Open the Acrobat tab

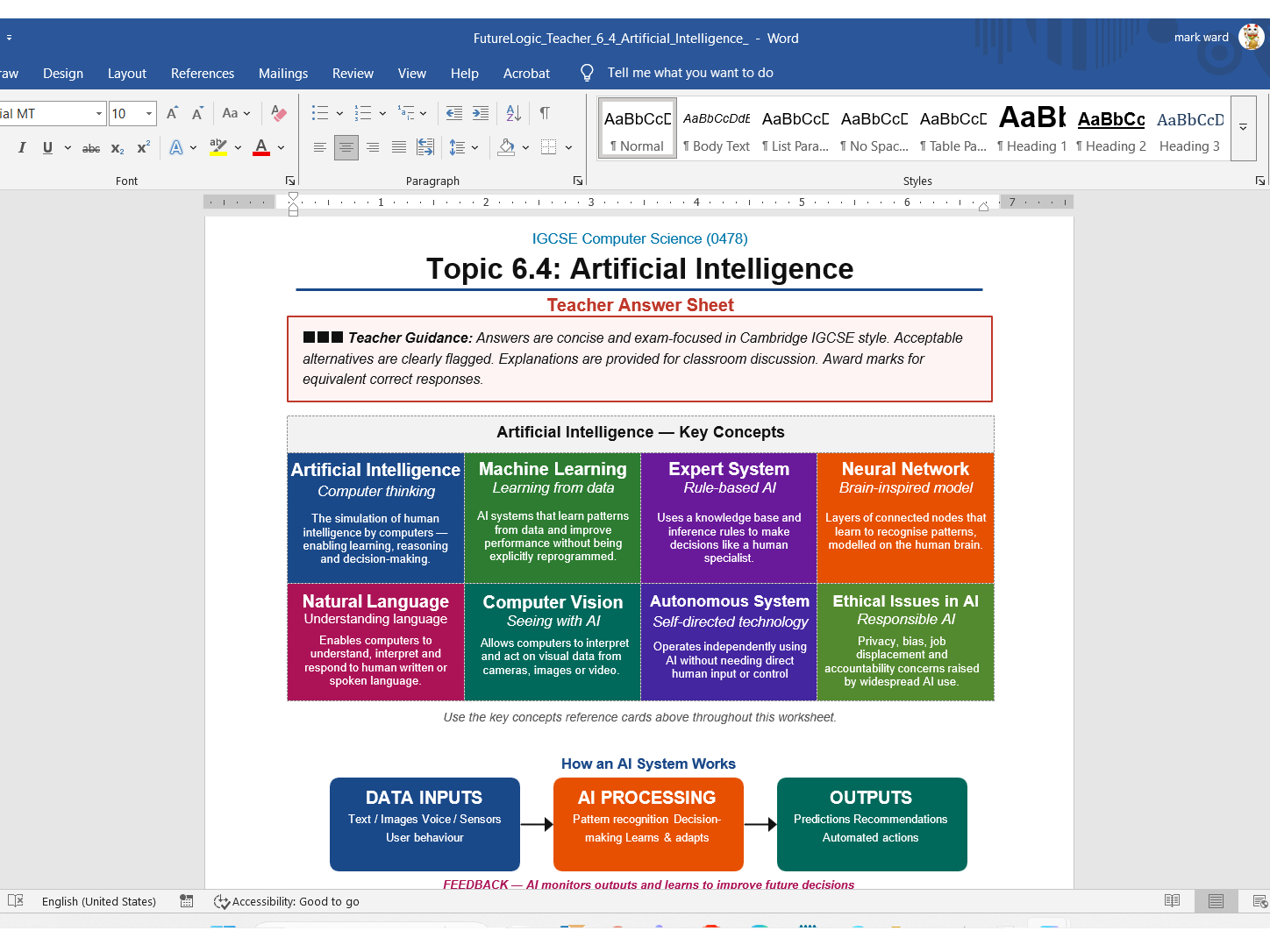526,74
